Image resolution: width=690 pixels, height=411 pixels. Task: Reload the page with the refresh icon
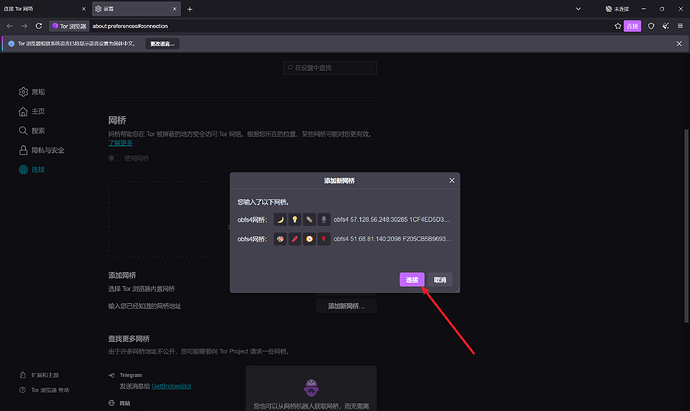39,26
